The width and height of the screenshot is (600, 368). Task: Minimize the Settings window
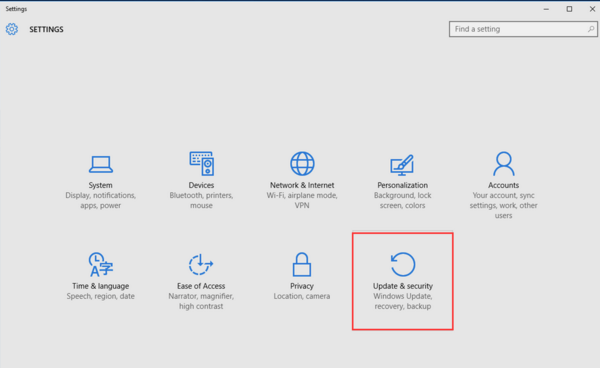pos(546,9)
